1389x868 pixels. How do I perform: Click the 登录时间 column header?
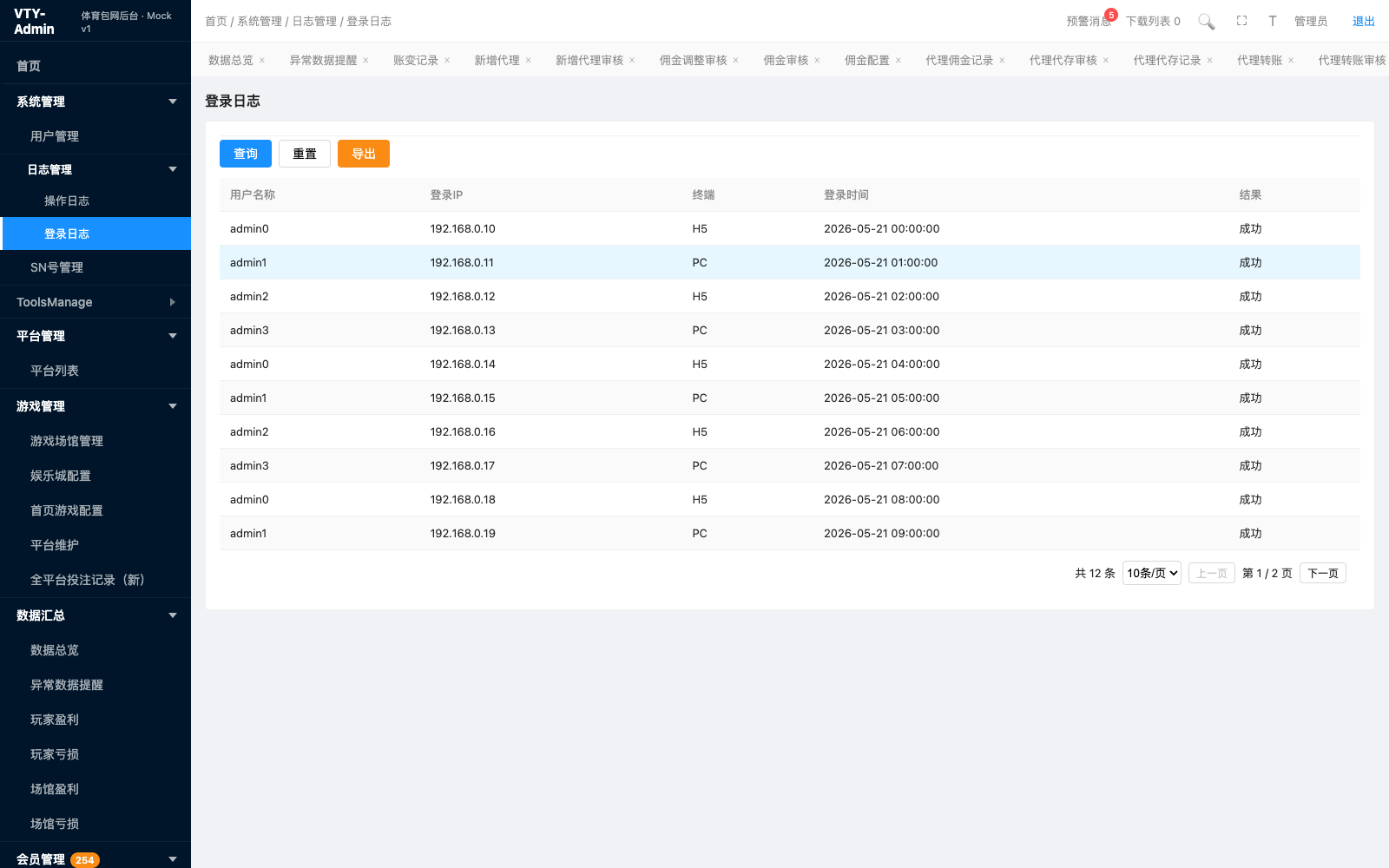coord(846,195)
